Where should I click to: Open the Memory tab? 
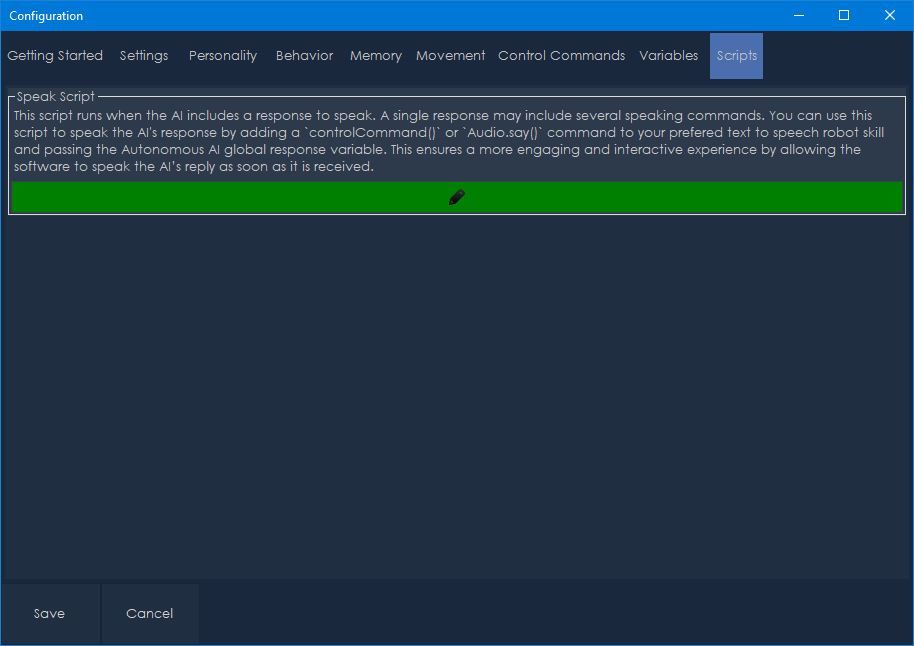(x=376, y=56)
